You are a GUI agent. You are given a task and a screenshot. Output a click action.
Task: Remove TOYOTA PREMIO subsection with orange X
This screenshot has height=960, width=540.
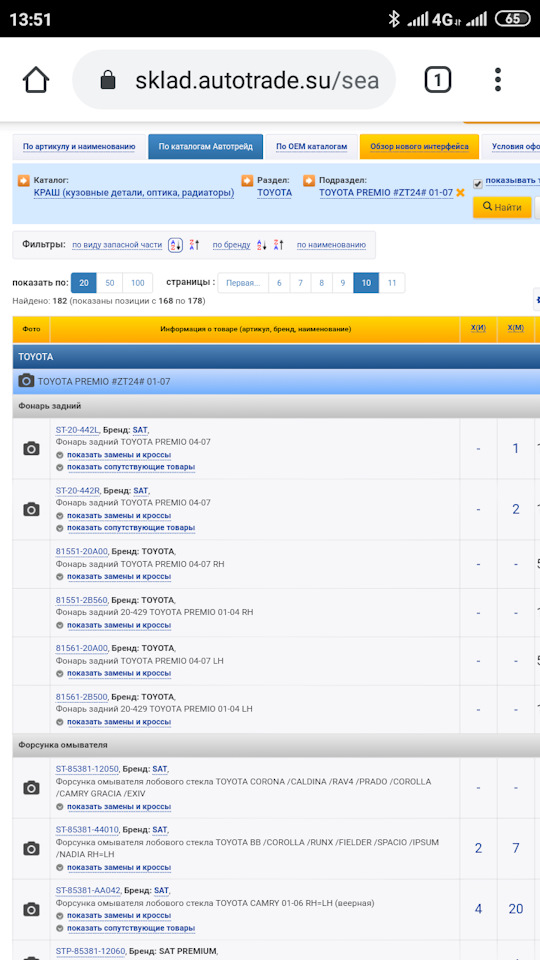point(460,193)
